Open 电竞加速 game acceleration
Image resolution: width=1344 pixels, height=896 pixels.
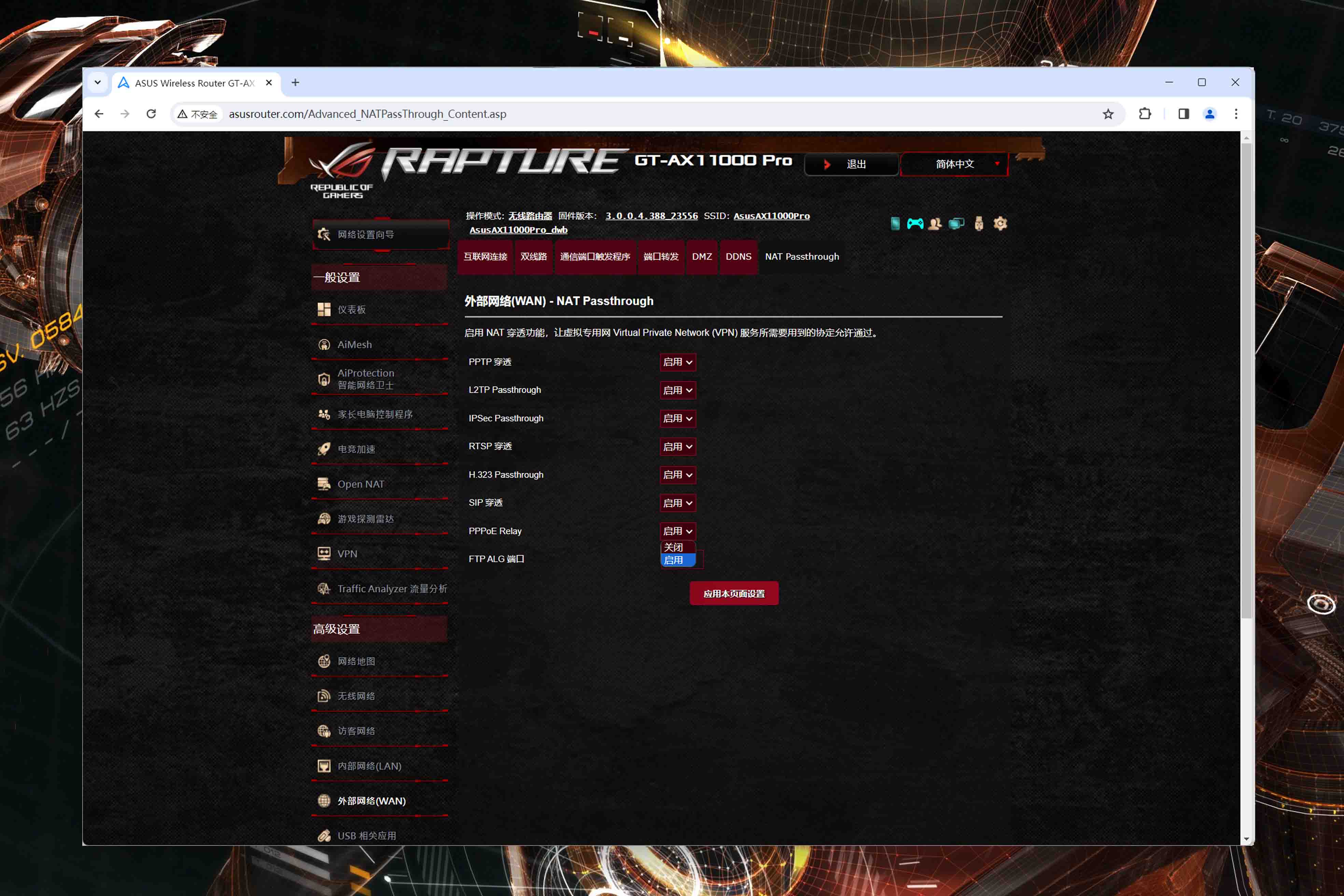point(379,449)
